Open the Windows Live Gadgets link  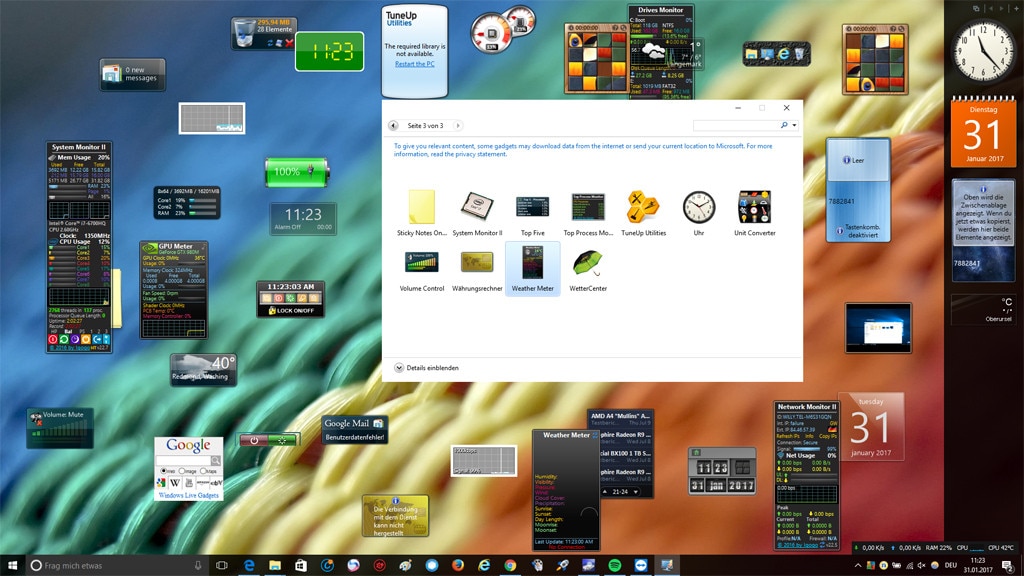(x=189, y=496)
